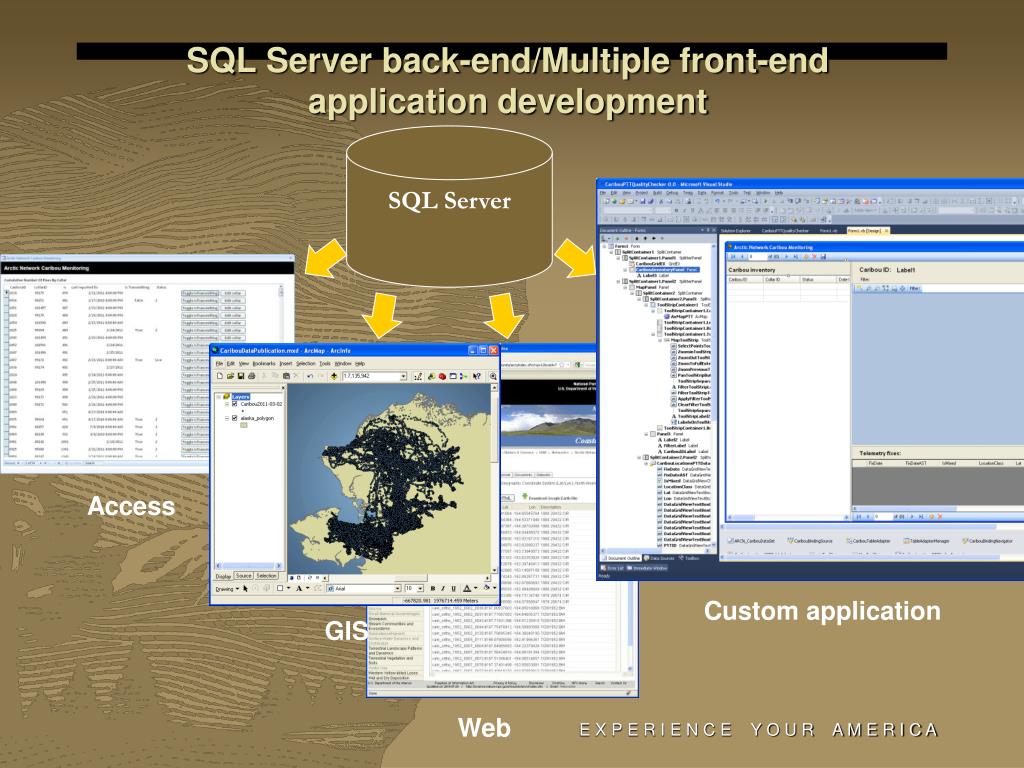
Task: Collapse alaska_polygon layer legend
Action: coord(227,418)
